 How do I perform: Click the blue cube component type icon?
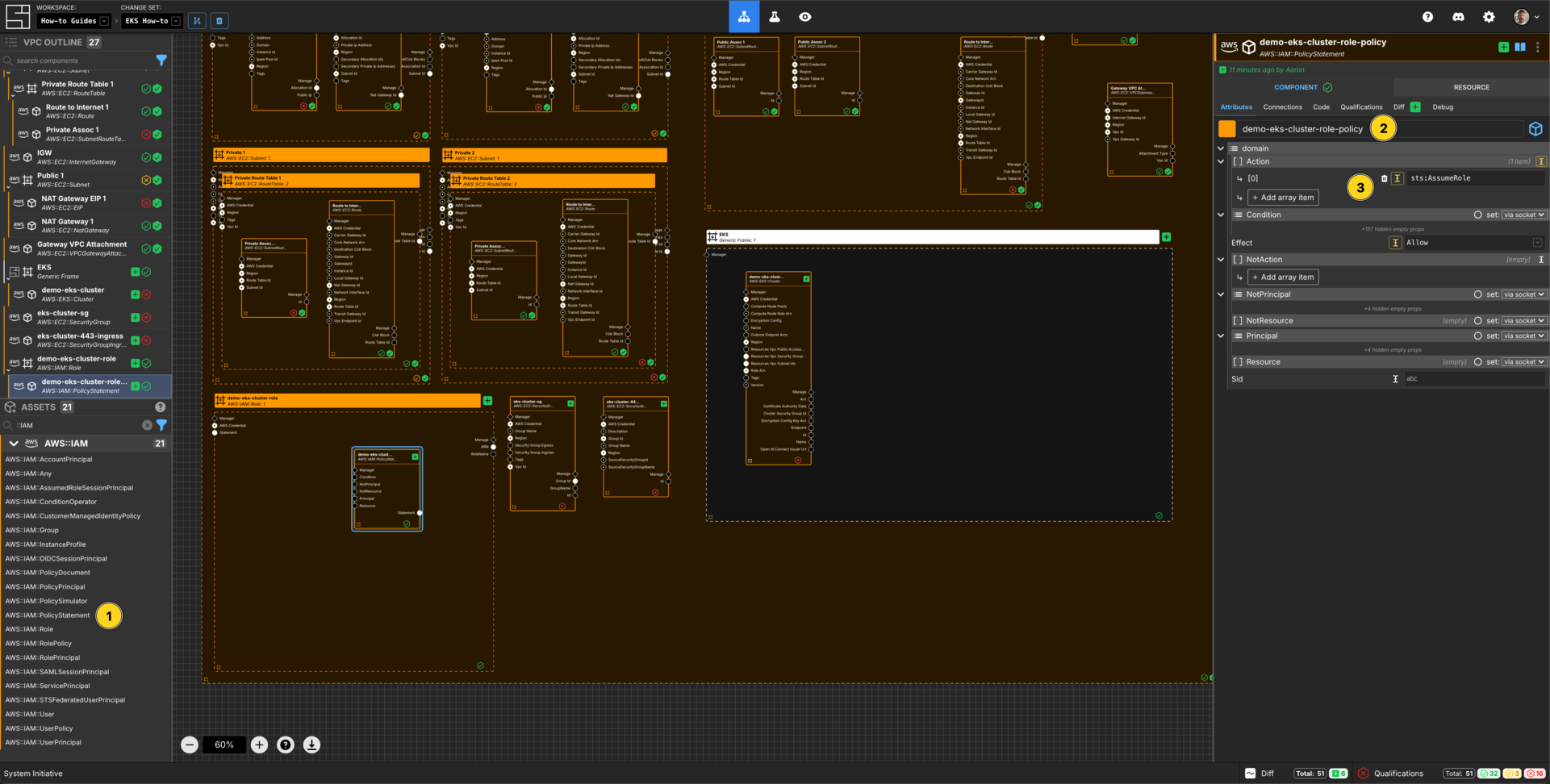(x=1535, y=129)
